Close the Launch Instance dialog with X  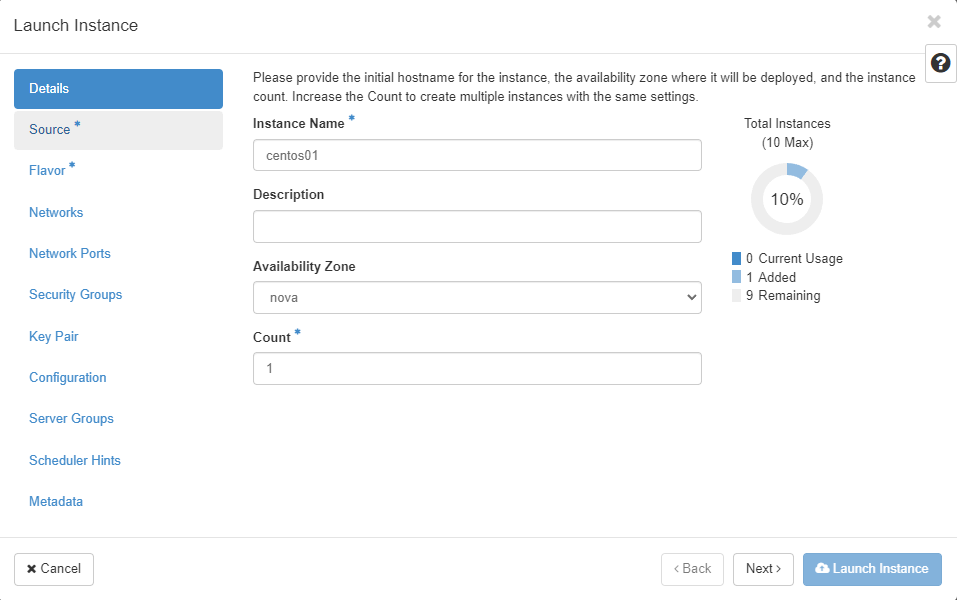pos(934,22)
